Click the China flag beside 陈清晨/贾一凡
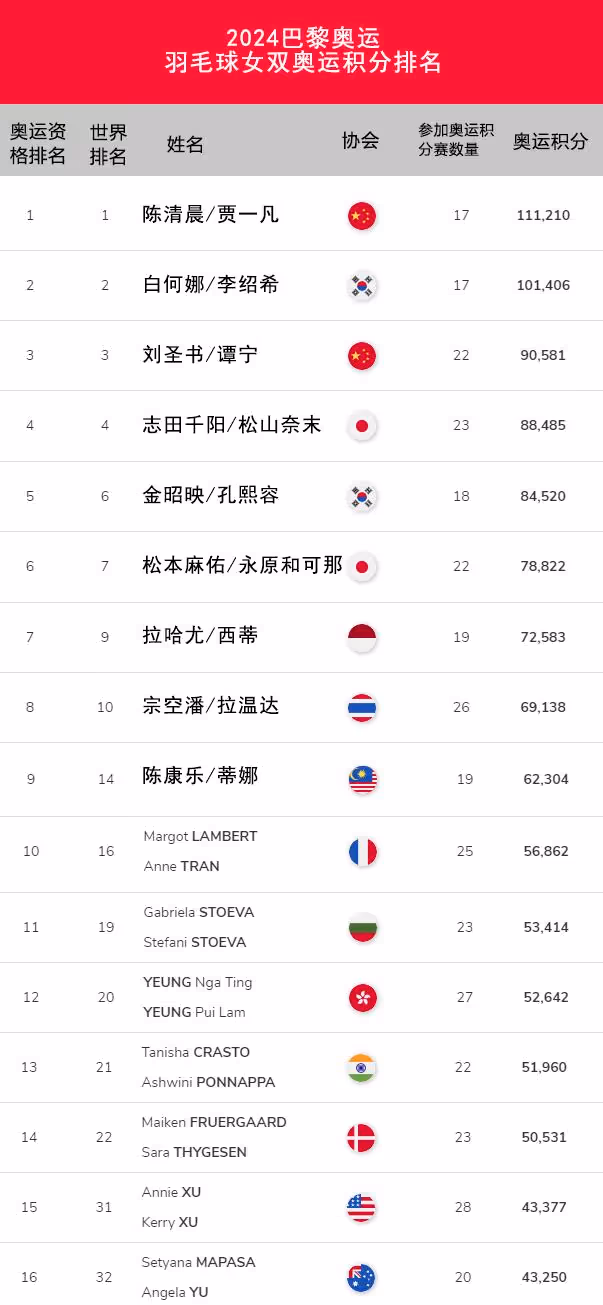The image size is (603, 1305). point(361,215)
